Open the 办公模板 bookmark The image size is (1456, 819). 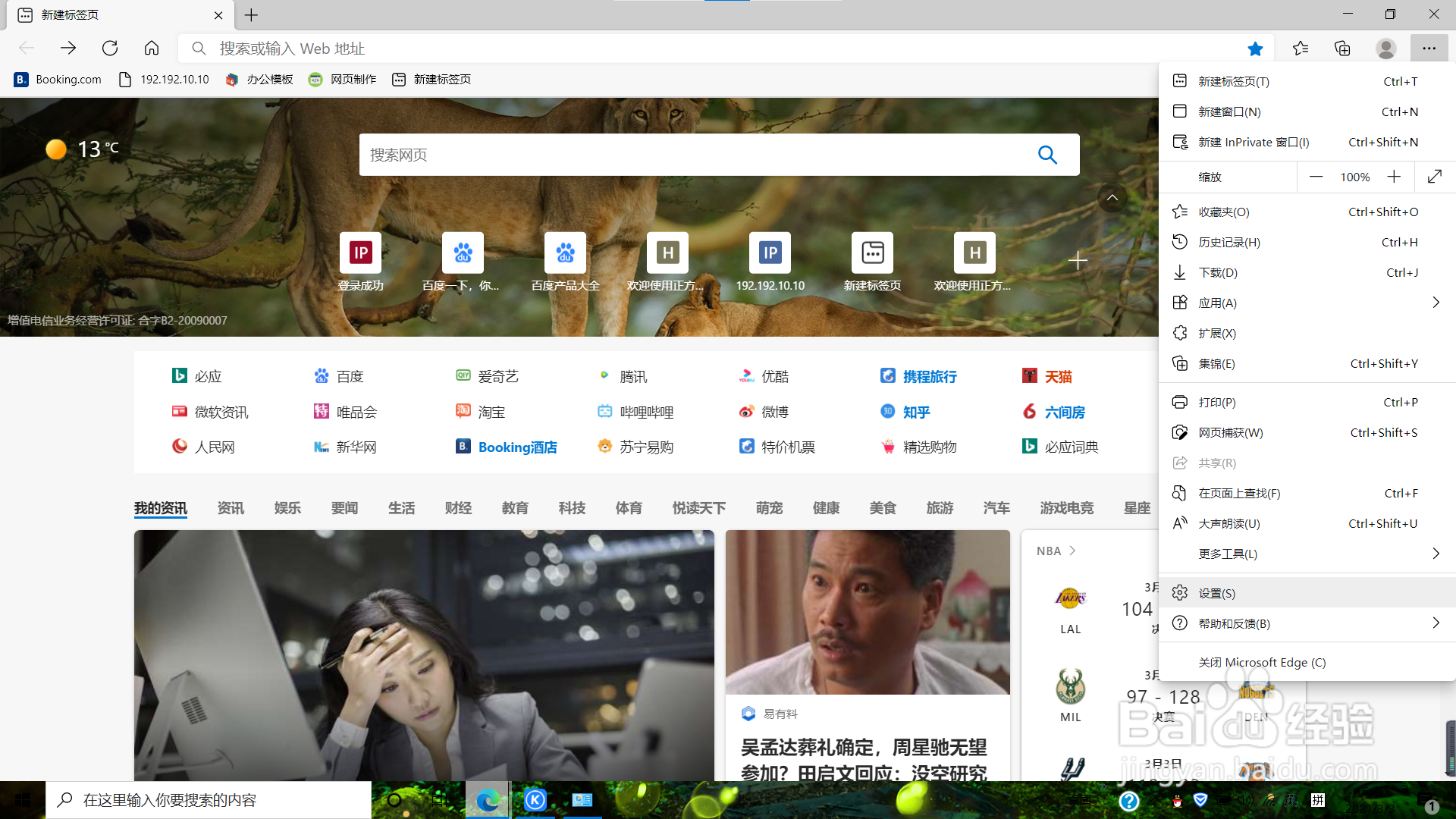(259, 79)
